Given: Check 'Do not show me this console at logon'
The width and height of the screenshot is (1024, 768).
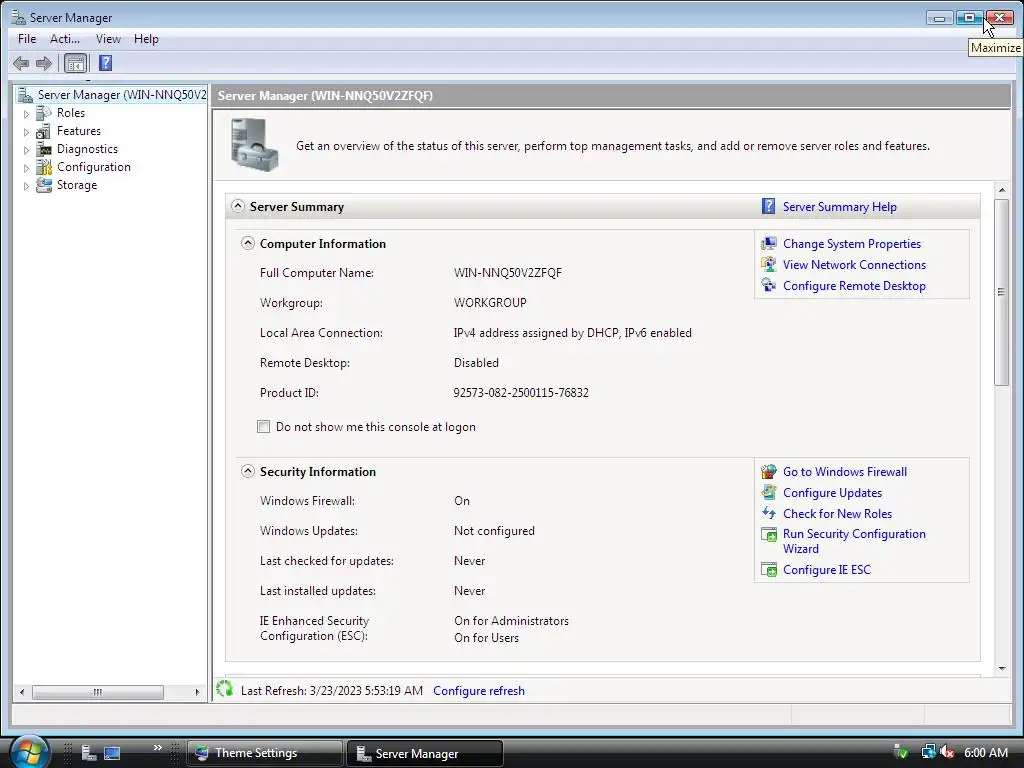Looking at the screenshot, I should 263,426.
